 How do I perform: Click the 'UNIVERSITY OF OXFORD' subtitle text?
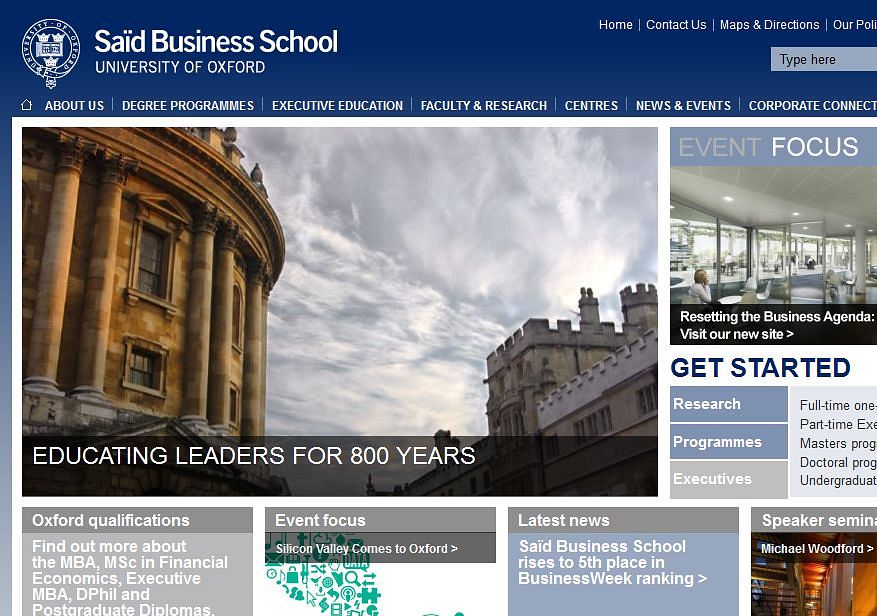[x=180, y=67]
